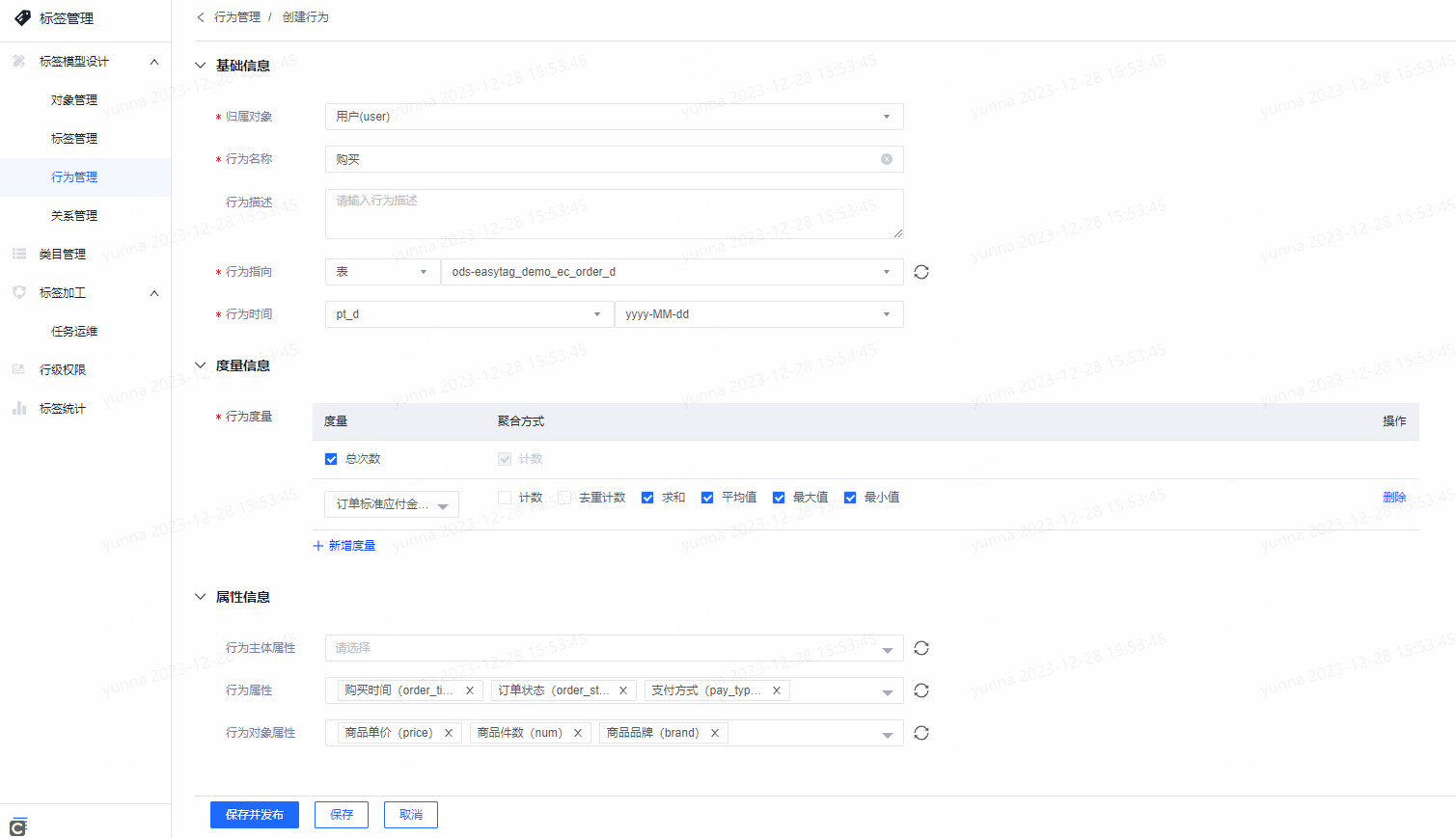This screenshot has width=1456, height=838.
Task: Click the 保存并发布 button
Action: click(x=255, y=815)
